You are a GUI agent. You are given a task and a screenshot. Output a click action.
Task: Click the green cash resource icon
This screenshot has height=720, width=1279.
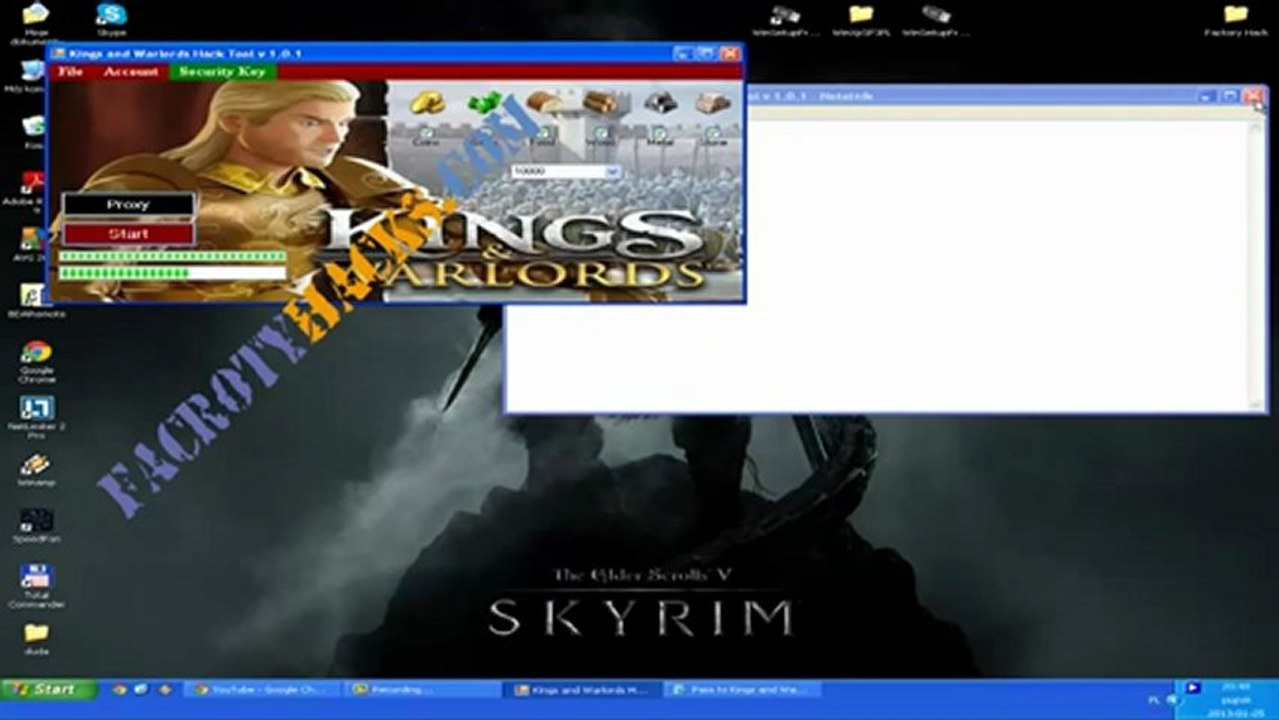click(x=485, y=102)
